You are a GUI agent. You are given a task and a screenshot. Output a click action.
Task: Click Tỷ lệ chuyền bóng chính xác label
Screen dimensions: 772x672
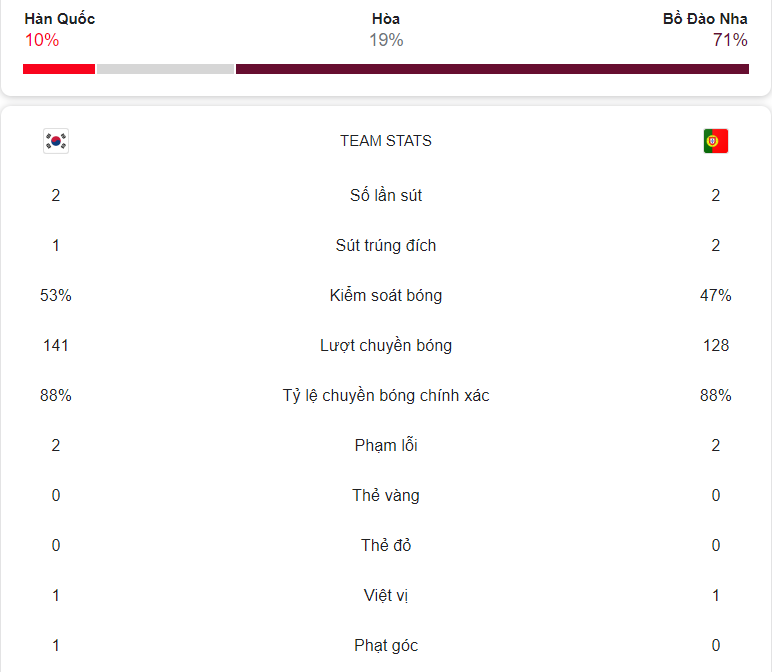click(386, 395)
